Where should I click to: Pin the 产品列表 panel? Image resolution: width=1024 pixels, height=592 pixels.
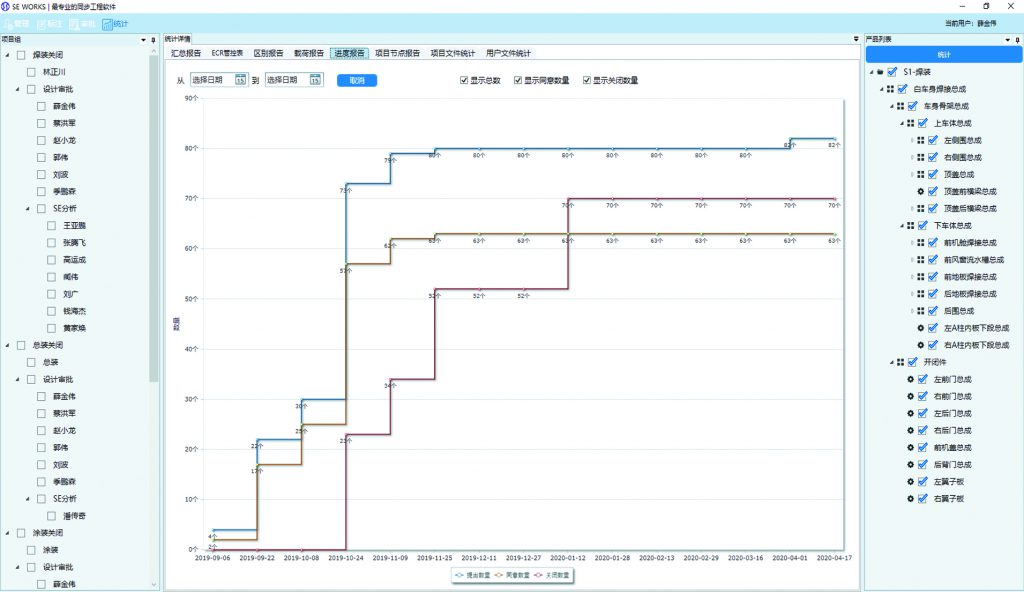pyautogui.click(x=1017, y=39)
